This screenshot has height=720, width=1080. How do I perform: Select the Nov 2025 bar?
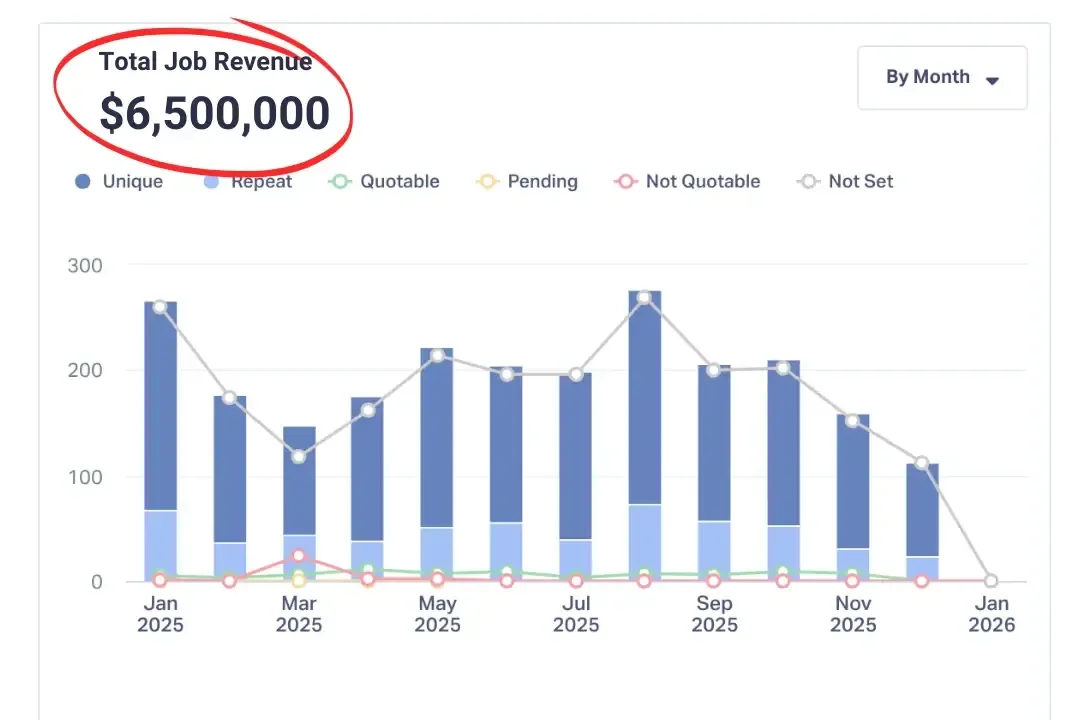pyautogui.click(x=853, y=497)
